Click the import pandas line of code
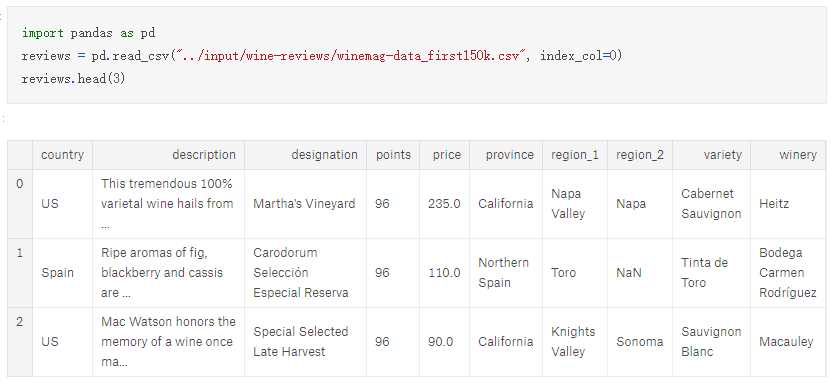 tap(89, 33)
